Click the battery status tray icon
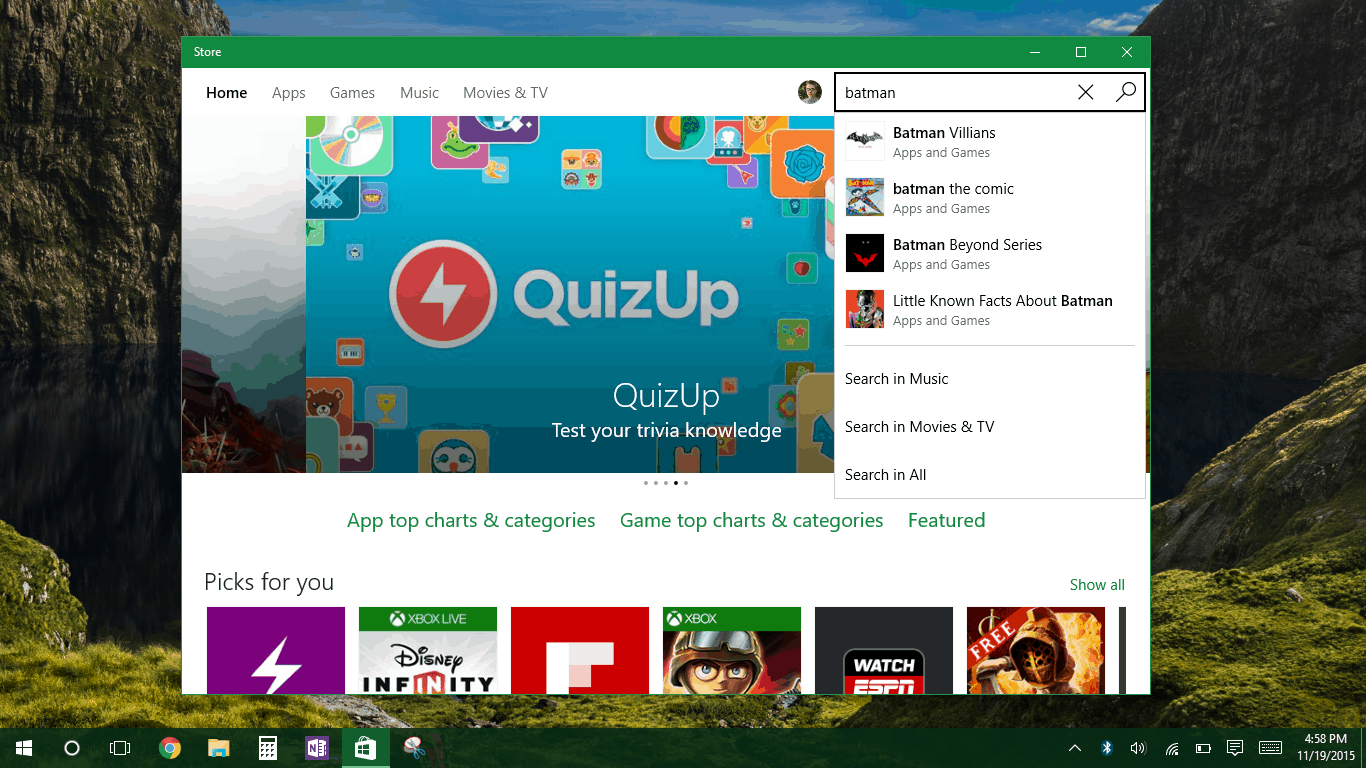 point(1203,747)
